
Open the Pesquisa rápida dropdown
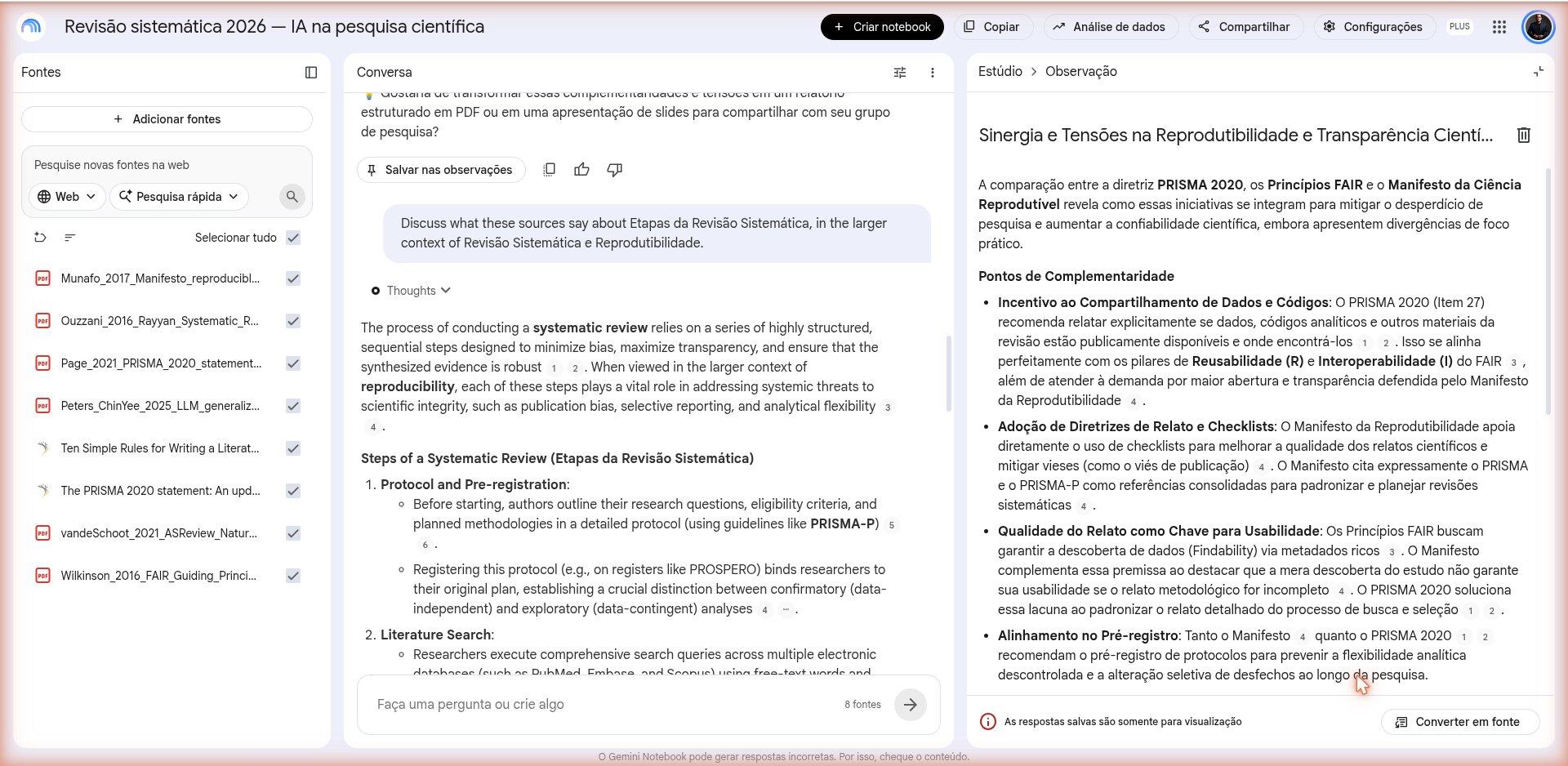(179, 197)
